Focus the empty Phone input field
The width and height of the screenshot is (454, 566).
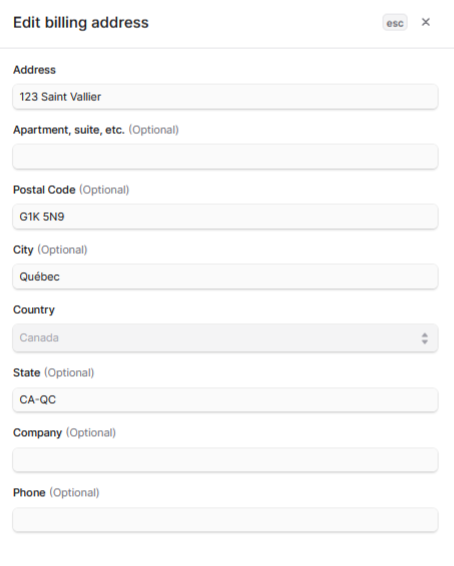tap(225, 519)
